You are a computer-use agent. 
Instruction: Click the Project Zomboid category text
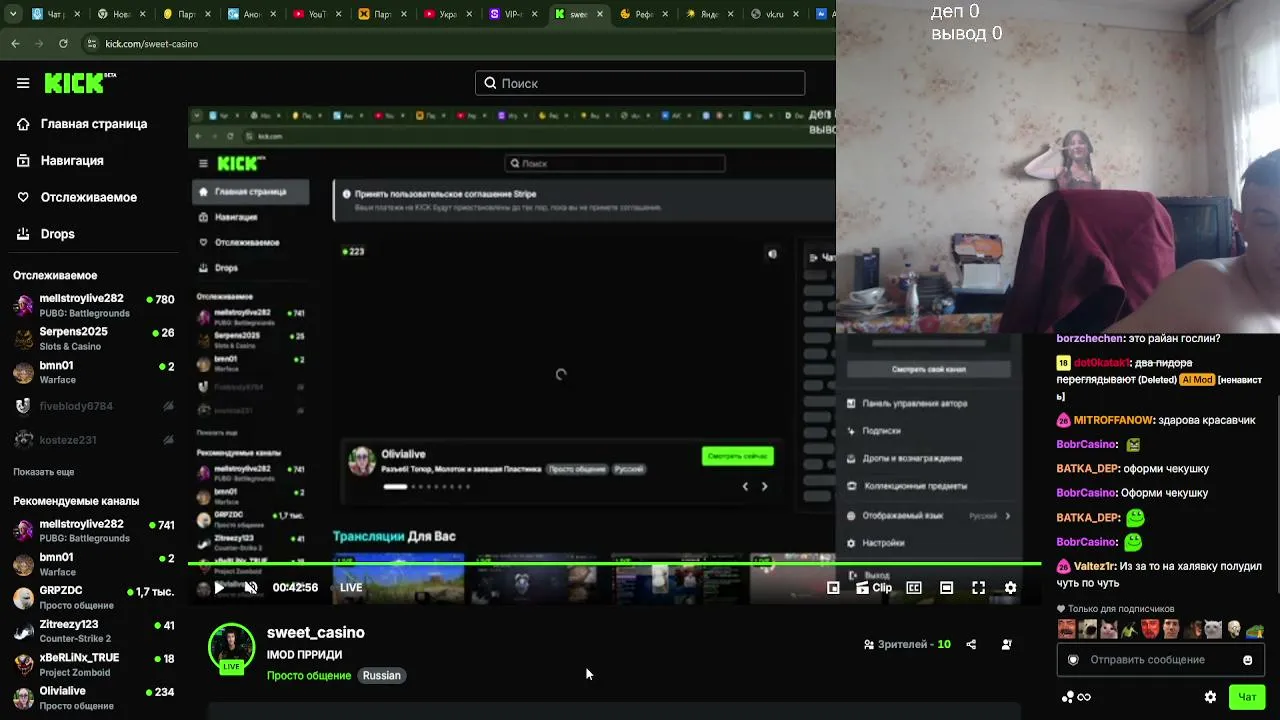coord(76,672)
